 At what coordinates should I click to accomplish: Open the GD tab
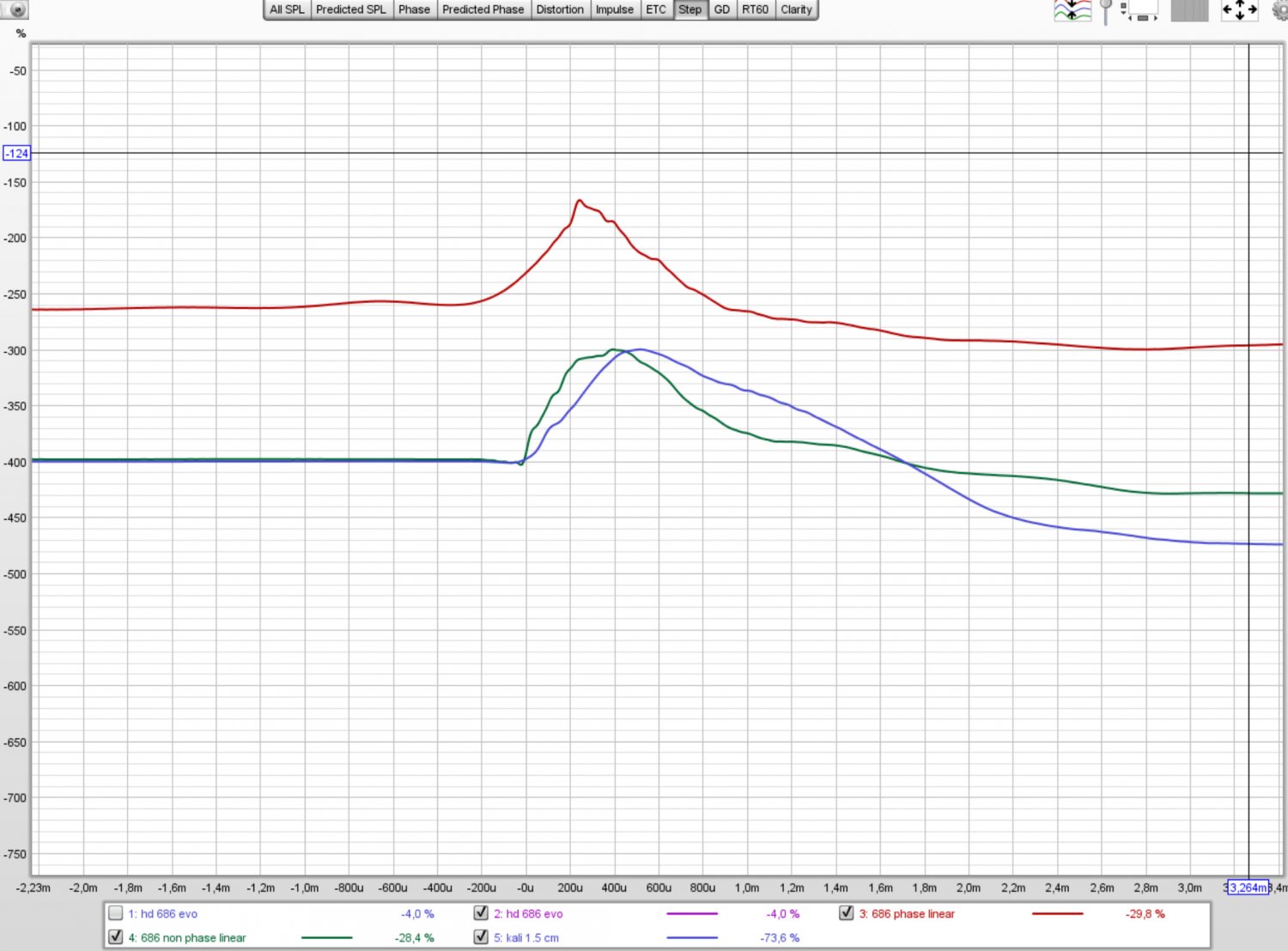(722, 9)
